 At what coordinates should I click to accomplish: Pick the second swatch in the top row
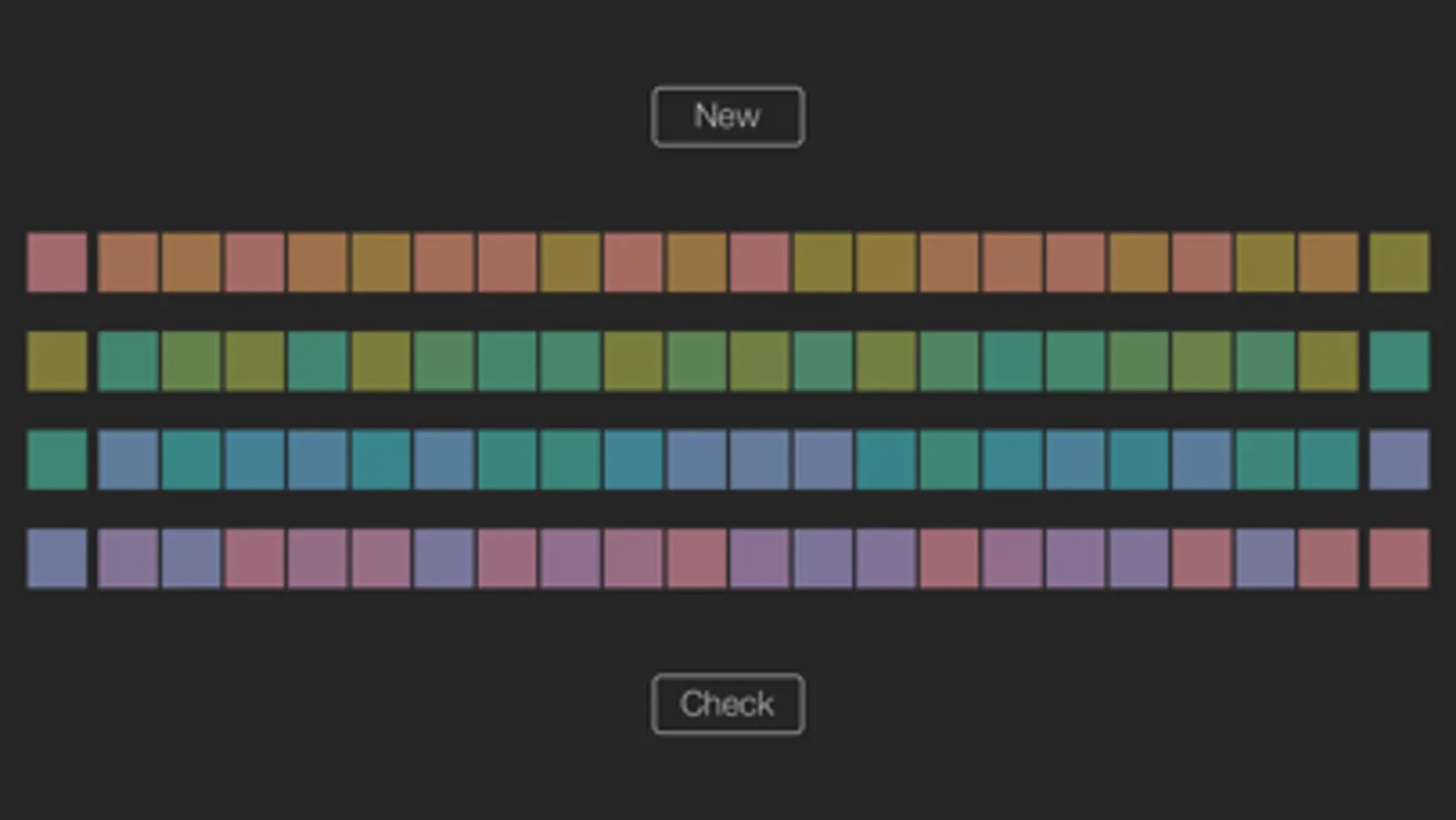(128, 262)
